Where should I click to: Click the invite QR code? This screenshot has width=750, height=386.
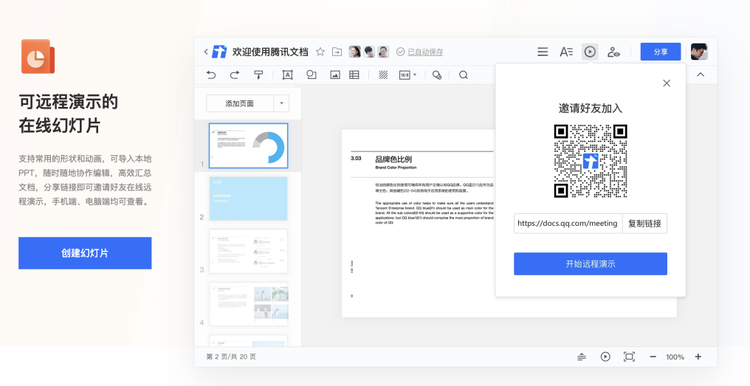(590, 161)
